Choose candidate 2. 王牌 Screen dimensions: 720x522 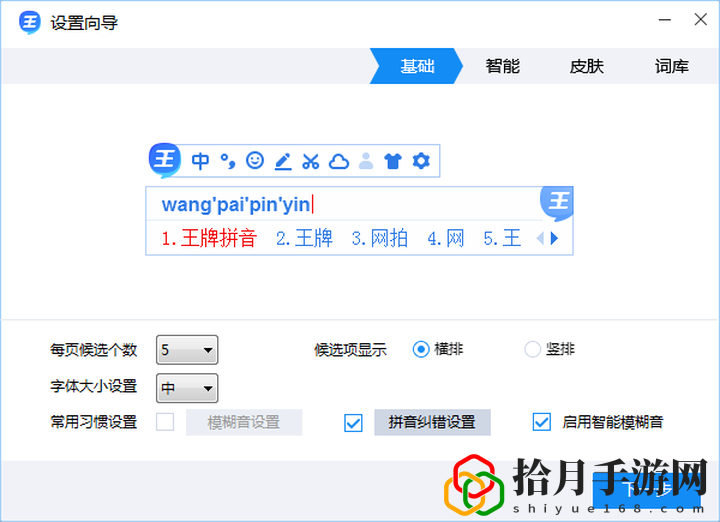coord(304,238)
